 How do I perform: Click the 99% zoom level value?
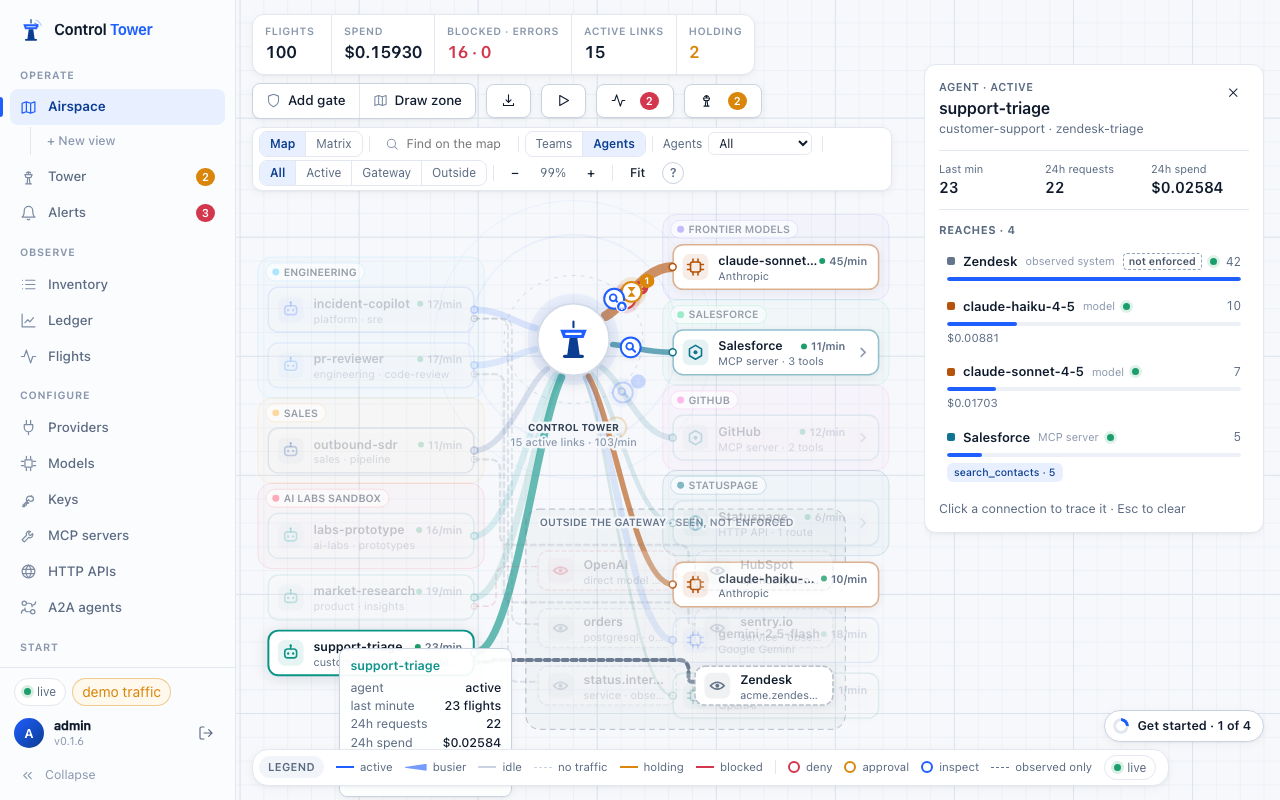coord(553,173)
